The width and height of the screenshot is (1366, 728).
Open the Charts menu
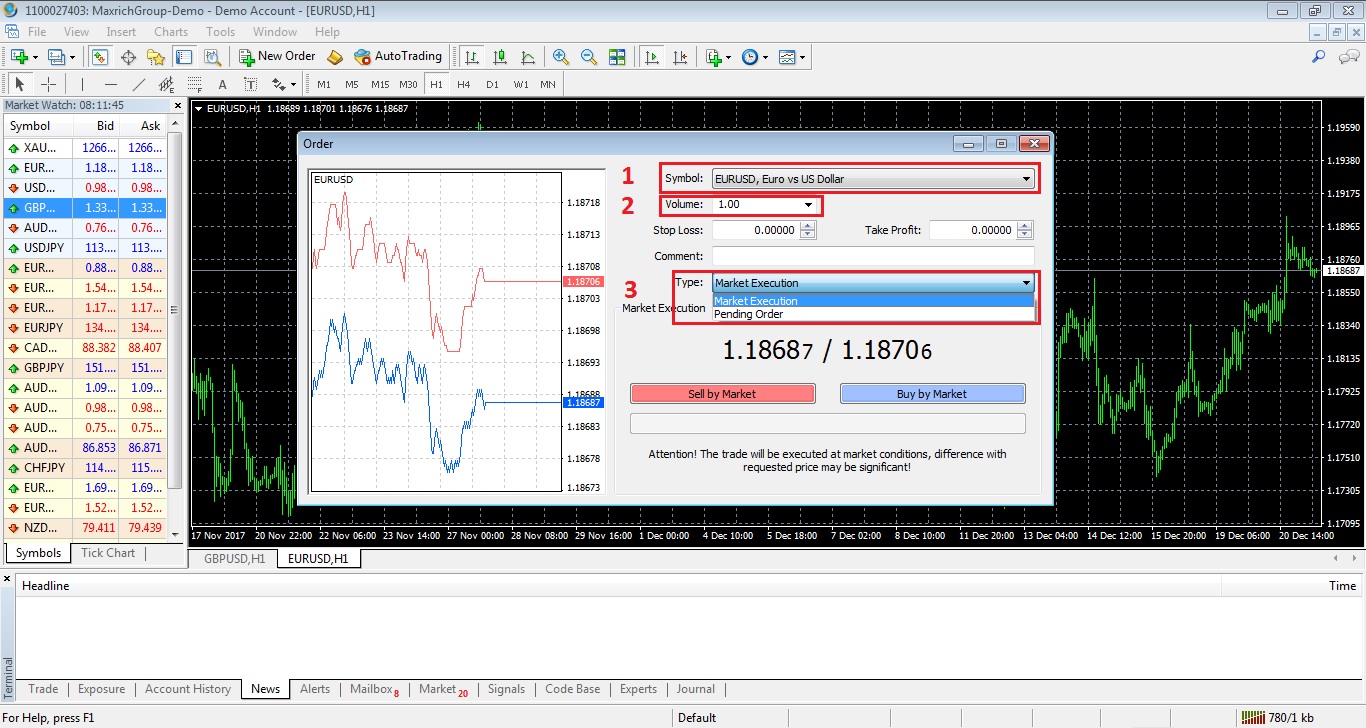(x=171, y=32)
